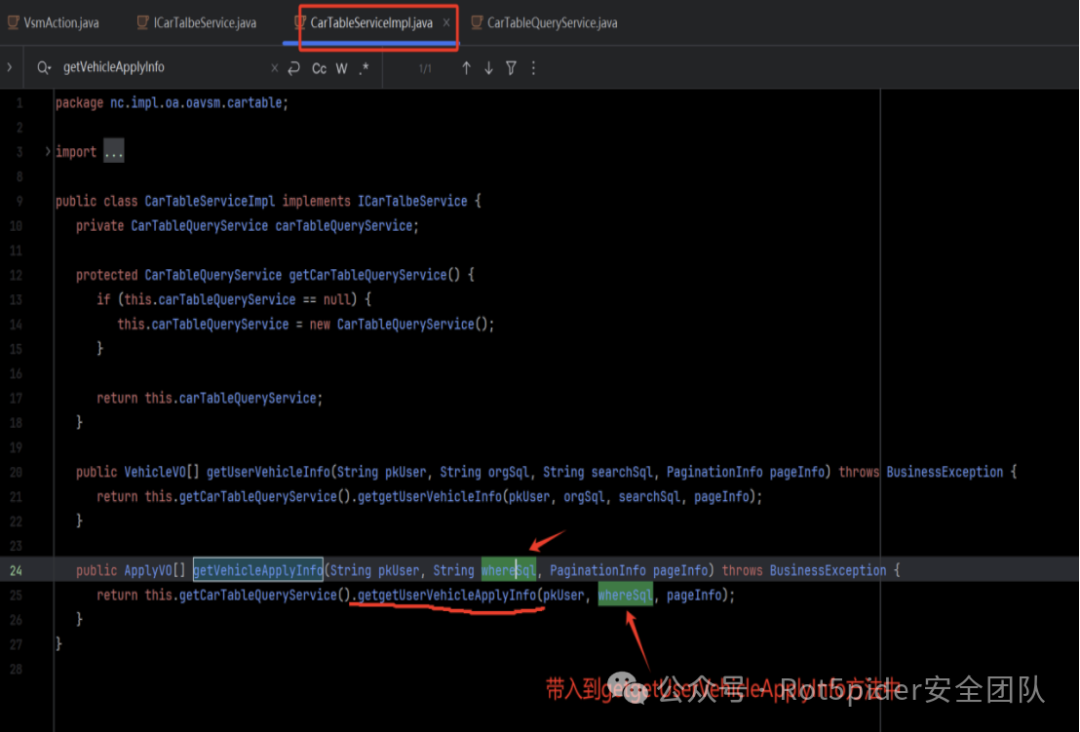The height and width of the screenshot is (732, 1080).
Task: Jump to previous search occurrence arrow
Action: click(x=466, y=68)
